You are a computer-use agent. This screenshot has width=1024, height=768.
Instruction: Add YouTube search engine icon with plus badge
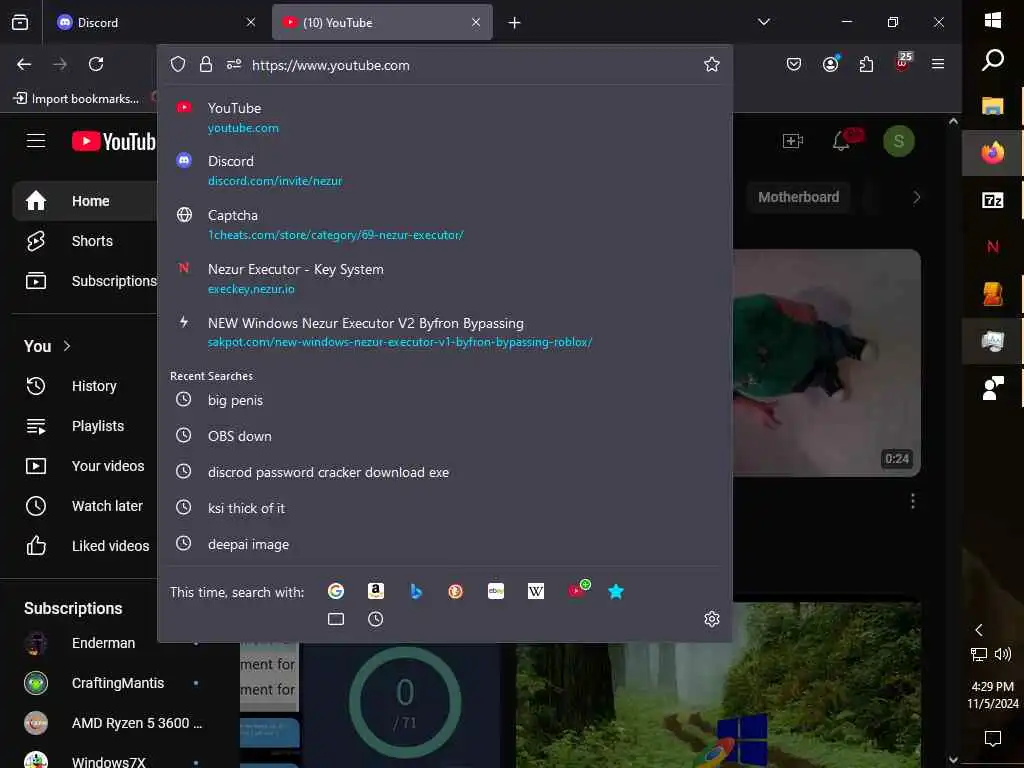tap(577, 590)
